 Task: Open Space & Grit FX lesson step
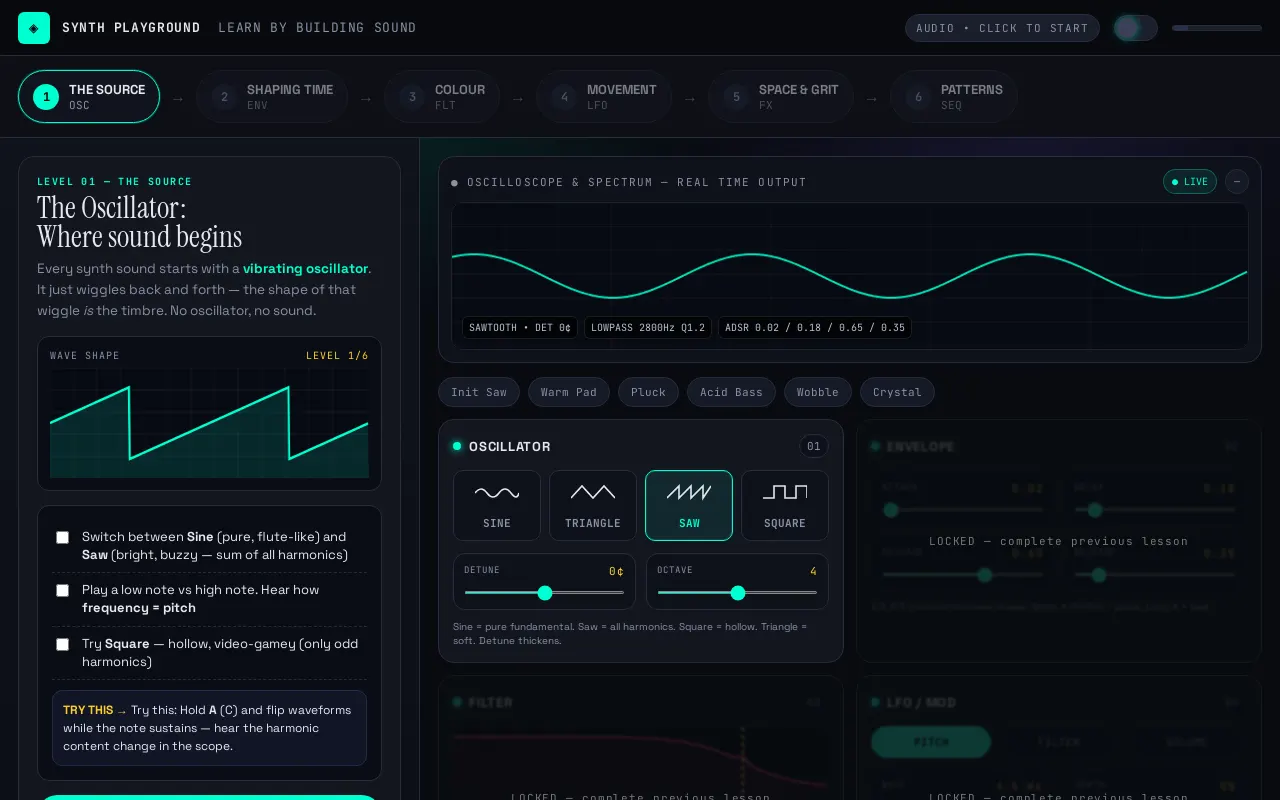click(x=781, y=97)
